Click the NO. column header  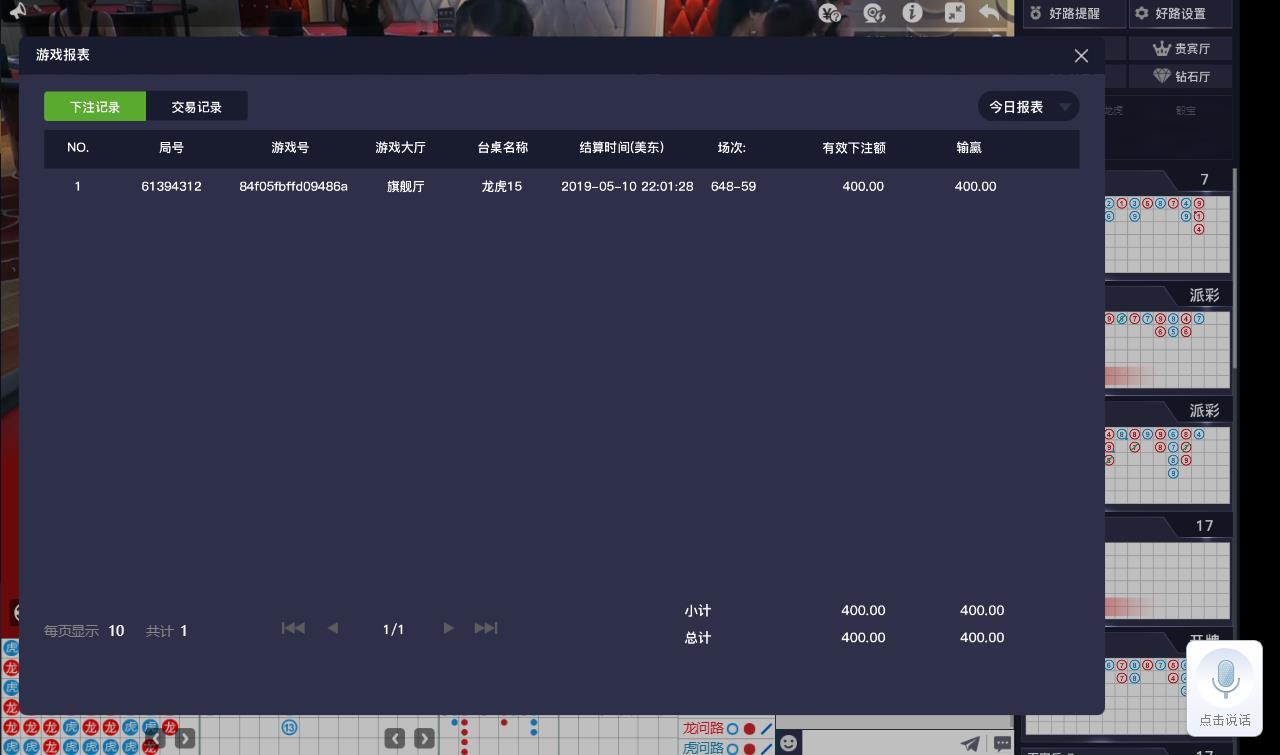pos(78,148)
